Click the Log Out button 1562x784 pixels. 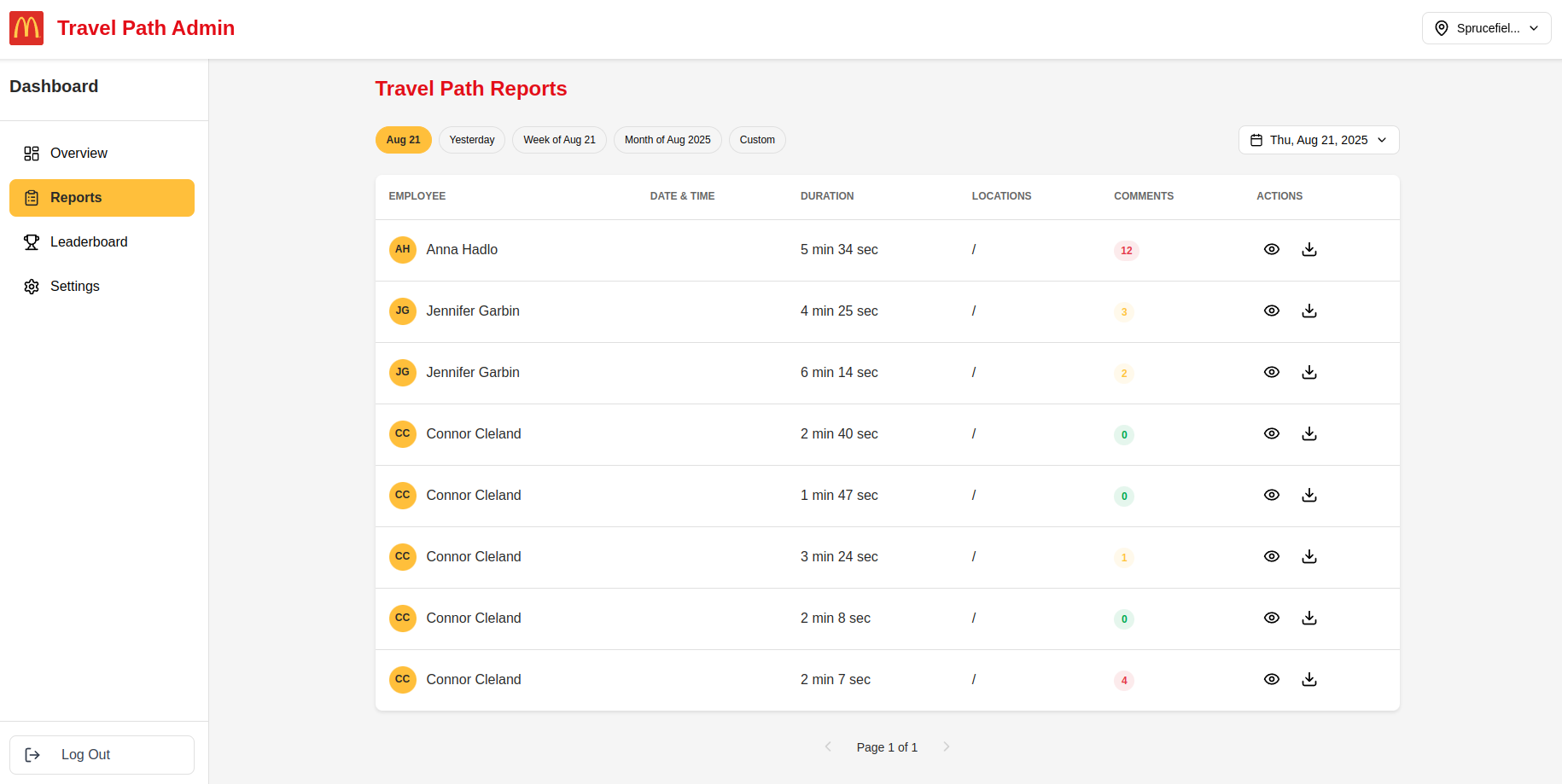[x=102, y=755]
